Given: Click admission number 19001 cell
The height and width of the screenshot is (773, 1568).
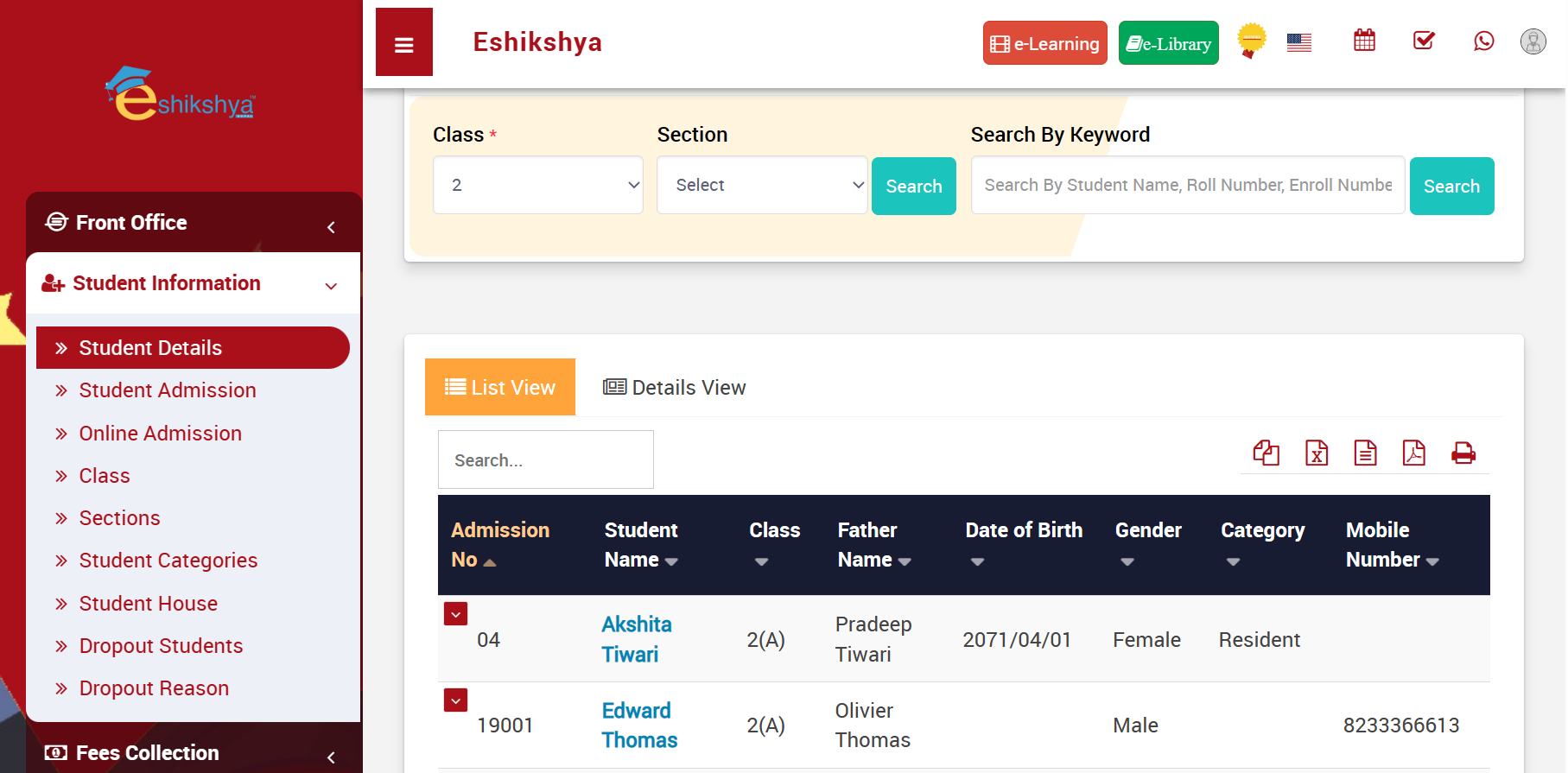Looking at the screenshot, I should coord(505,725).
